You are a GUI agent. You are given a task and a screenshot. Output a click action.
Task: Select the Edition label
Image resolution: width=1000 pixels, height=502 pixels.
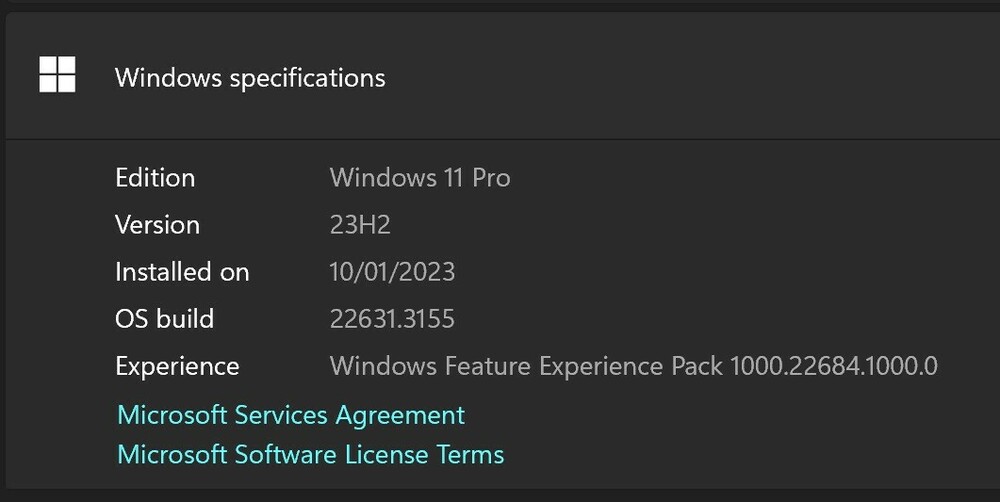155,178
